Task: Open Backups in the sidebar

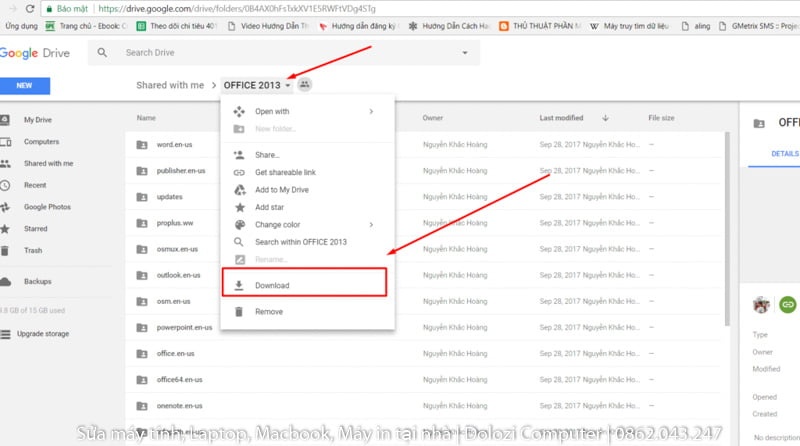Action: pos(38,282)
